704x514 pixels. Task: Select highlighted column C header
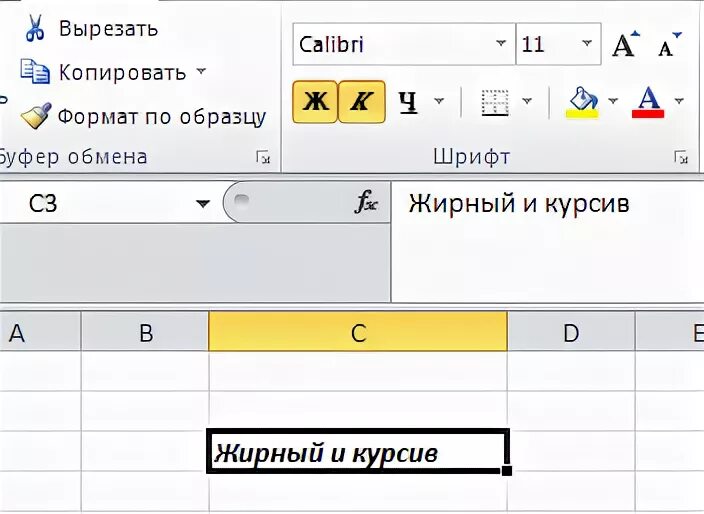pos(358,333)
